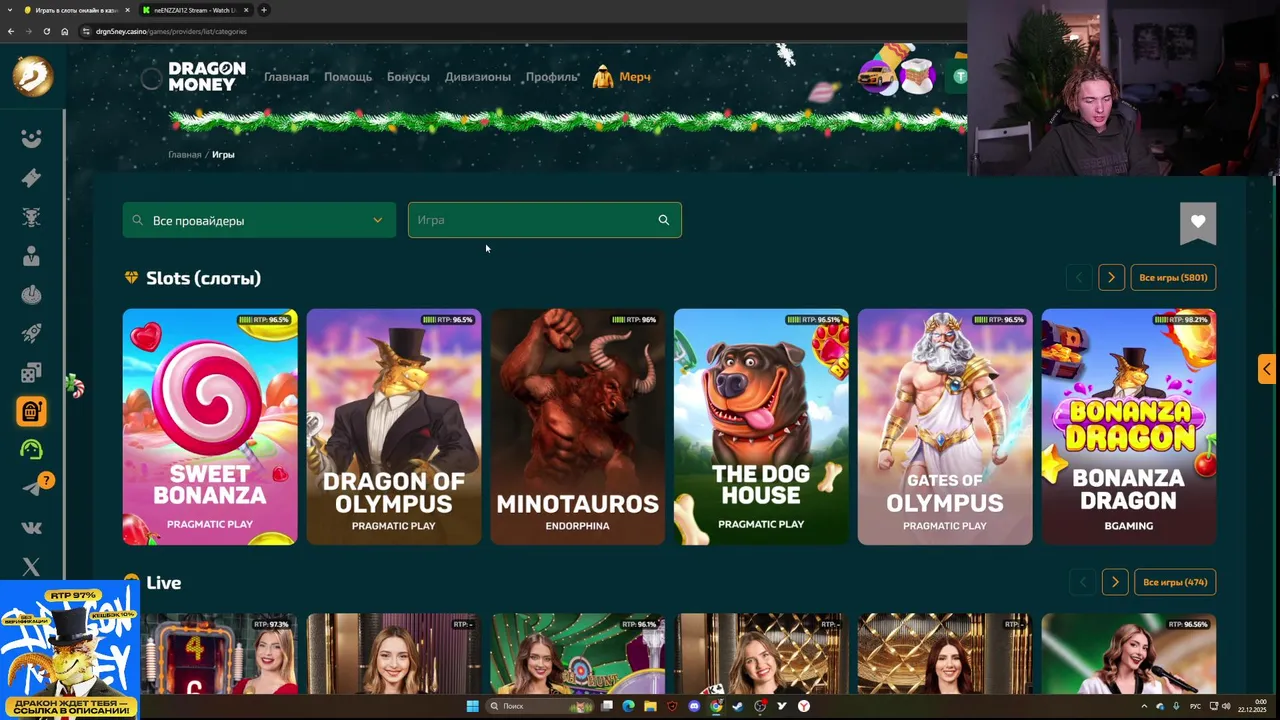
Task: Select the highlighted slot machine sidebar icon
Action: pyautogui.click(x=31, y=411)
